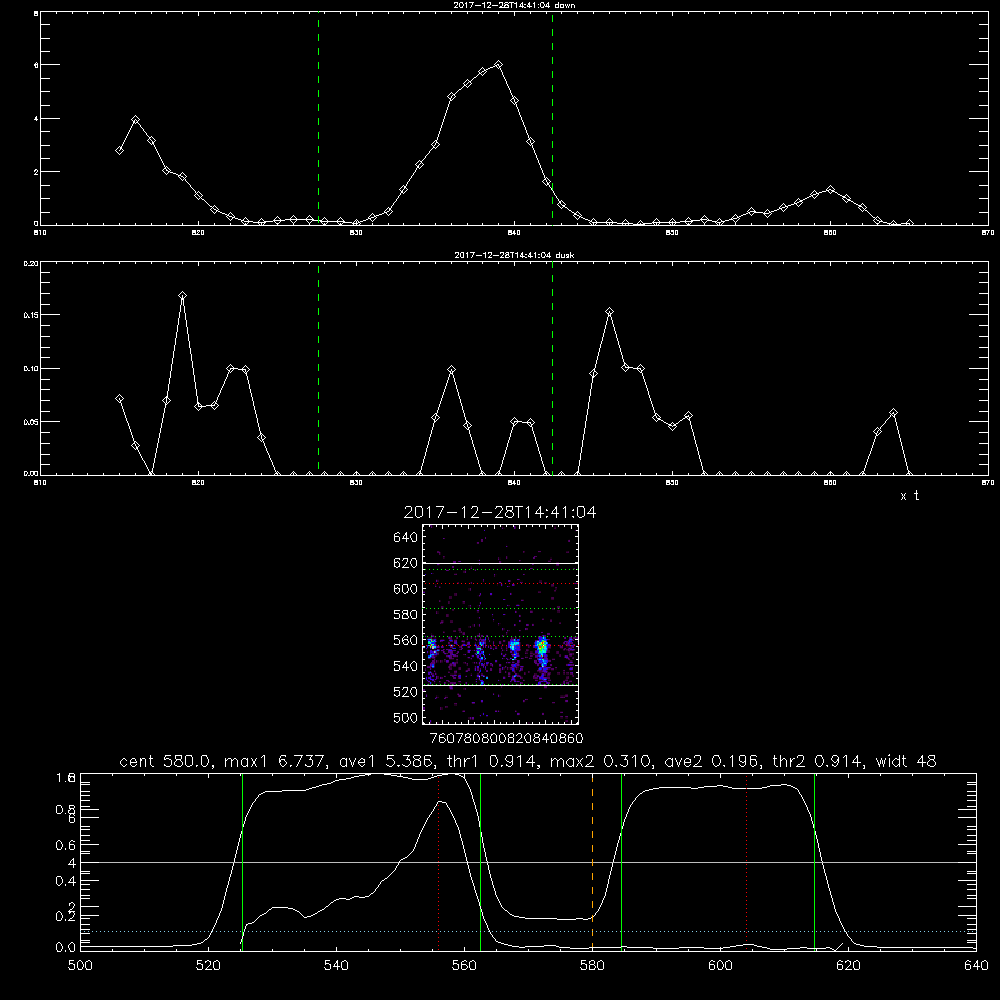Image resolution: width=1000 pixels, height=1000 pixels.
Task: Click 'widt 48' in the stats line
Action: pyautogui.click(x=906, y=761)
